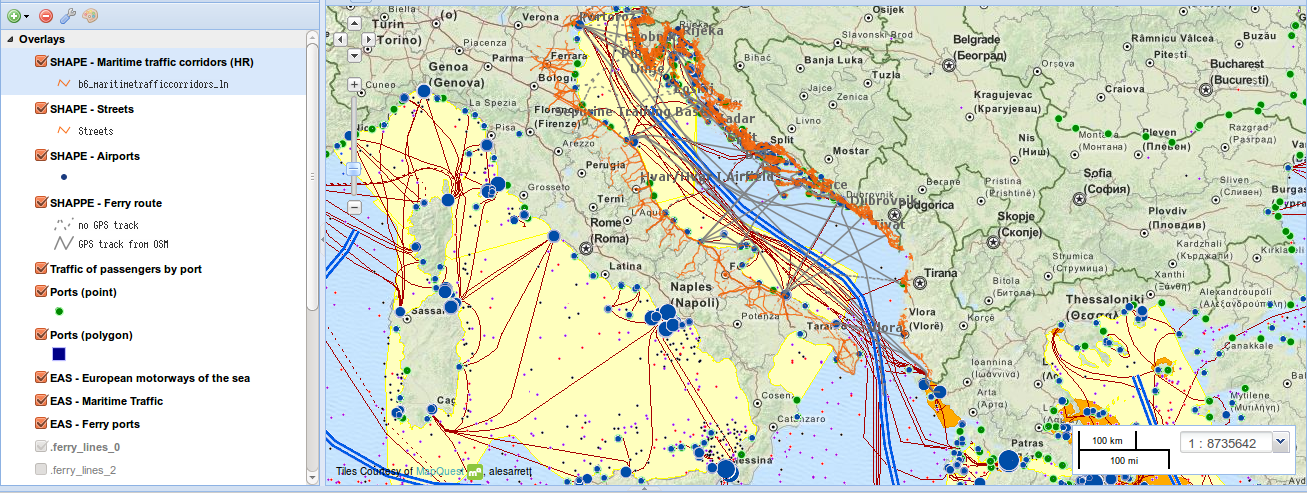Open layer styles with the palette icon
This screenshot has width=1307, height=493.
coord(90,16)
